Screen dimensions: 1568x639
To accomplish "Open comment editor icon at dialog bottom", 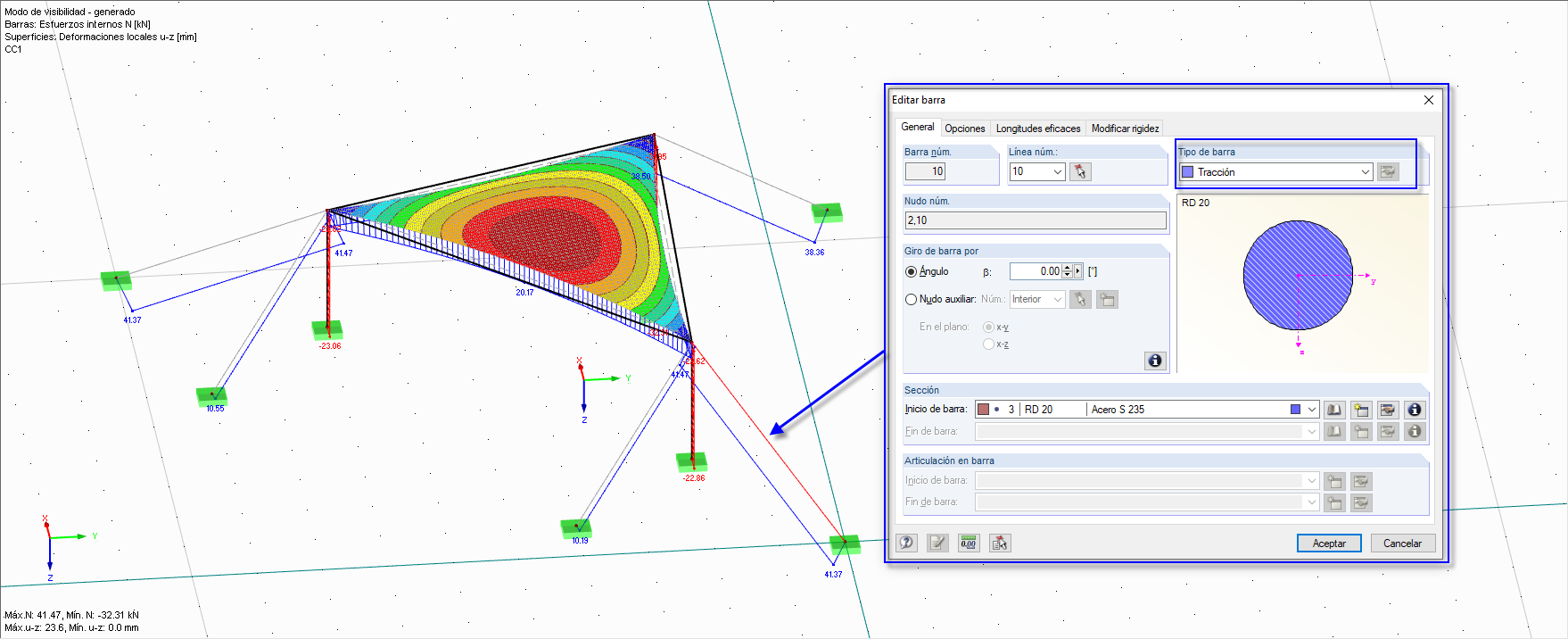I will click(937, 543).
